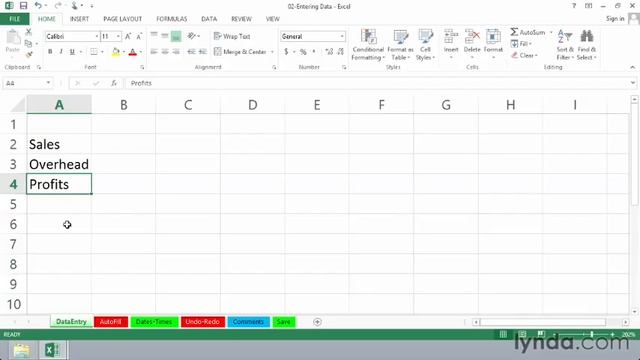Apply the red font color
The width and height of the screenshot is (640, 360).
[132, 52]
